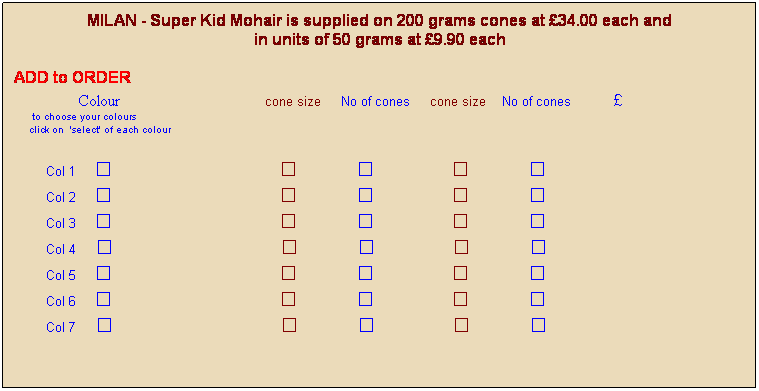The image size is (759, 391).
Task: Check second No of cones box for Col 2
Action: pos(537,195)
